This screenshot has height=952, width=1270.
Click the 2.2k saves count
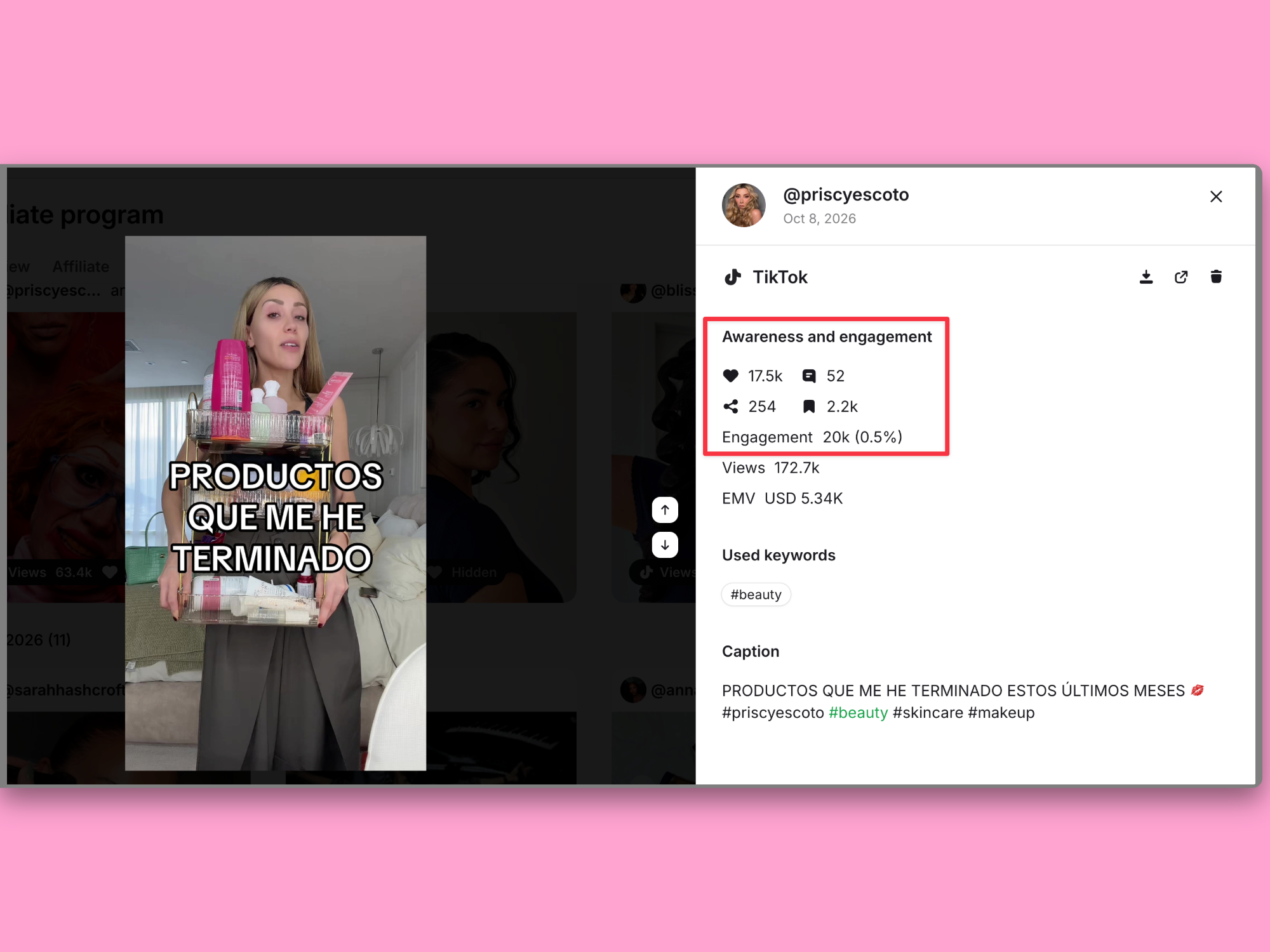(842, 406)
